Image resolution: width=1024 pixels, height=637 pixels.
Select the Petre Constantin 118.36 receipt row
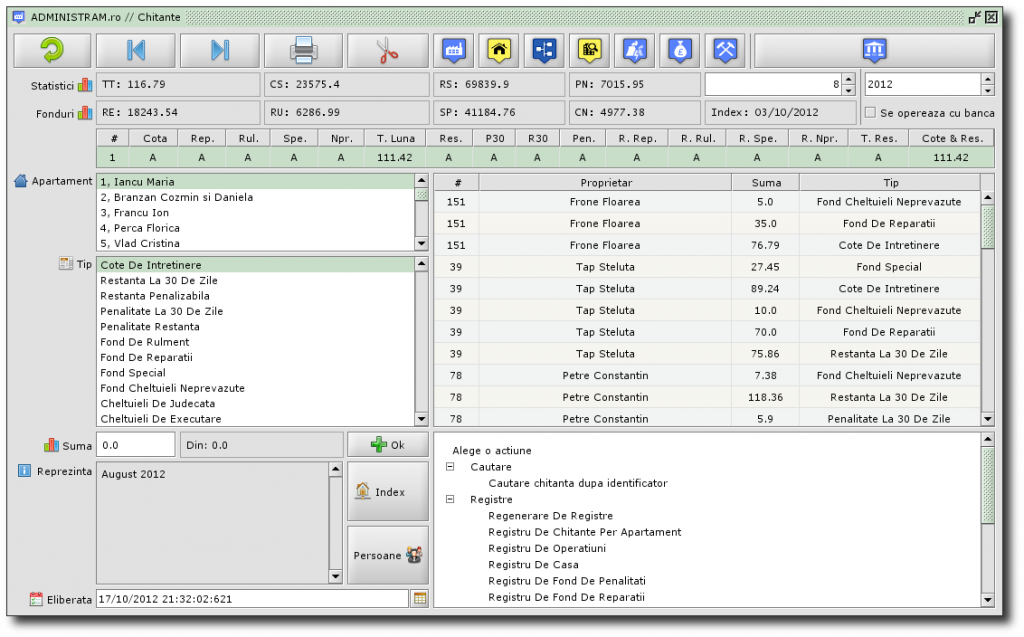[707, 397]
